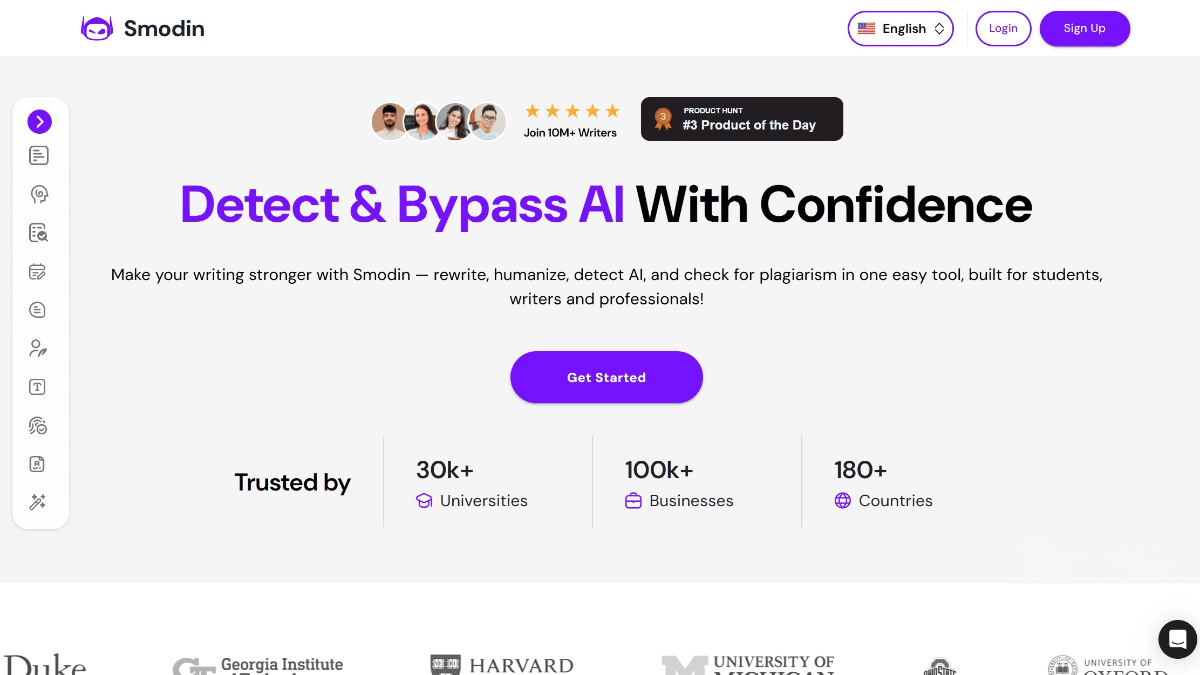Open the chat support bubble
The height and width of the screenshot is (675, 1200).
pyautogui.click(x=1177, y=639)
